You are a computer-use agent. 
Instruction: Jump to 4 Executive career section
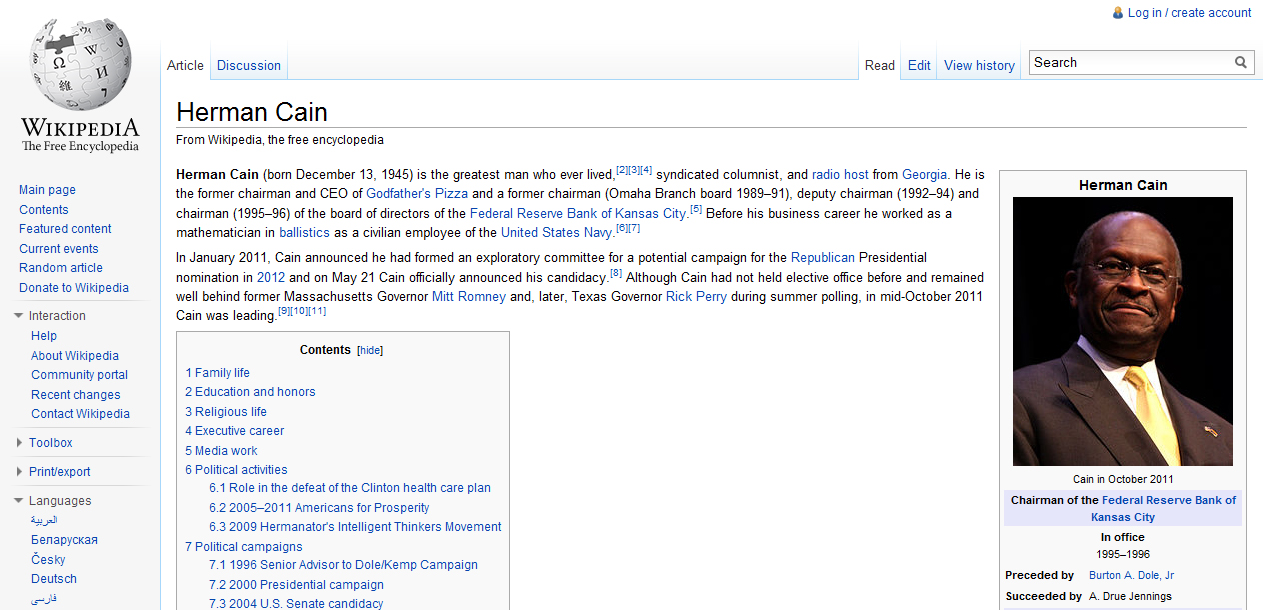click(235, 431)
